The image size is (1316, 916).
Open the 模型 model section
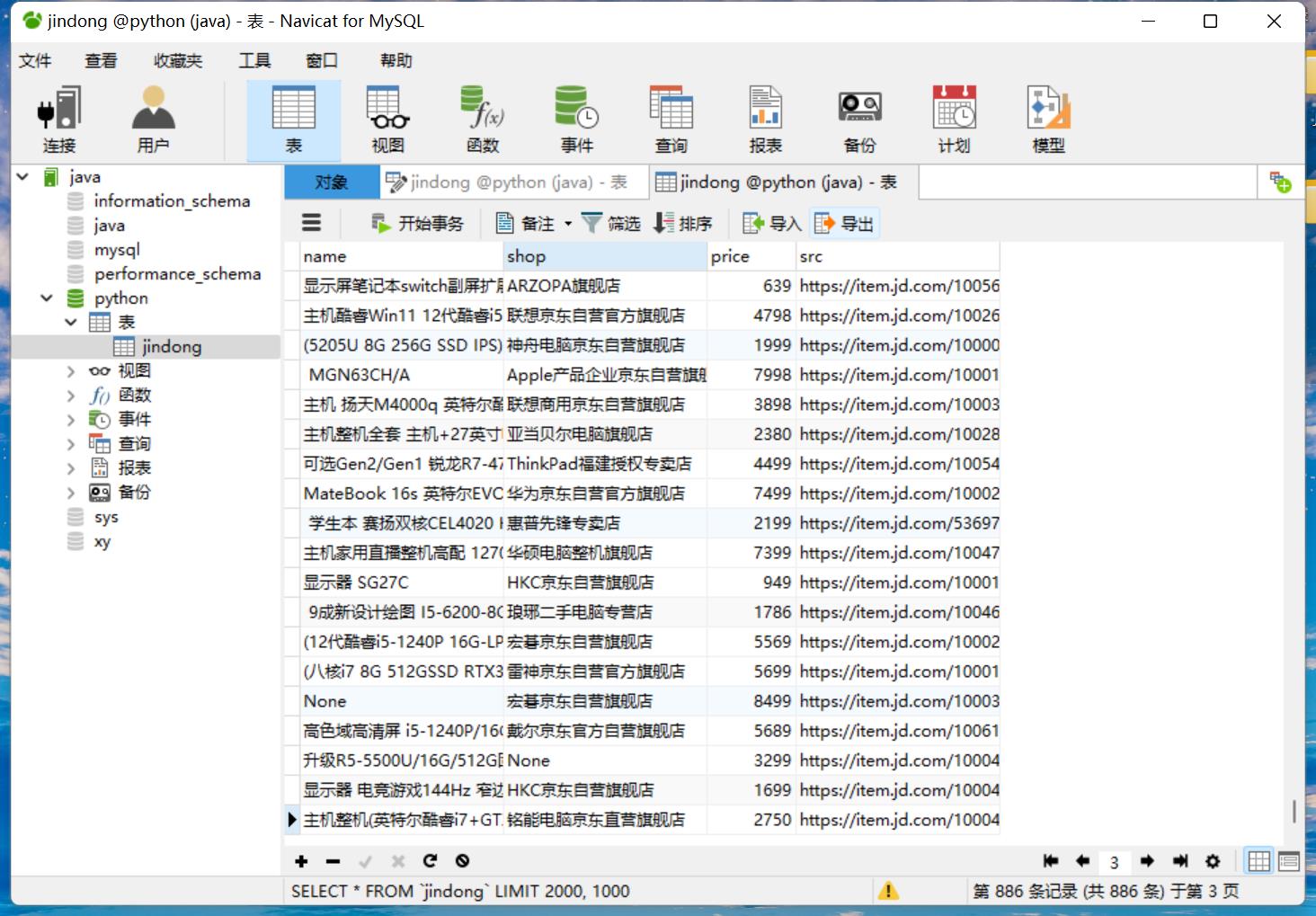[x=1048, y=120]
